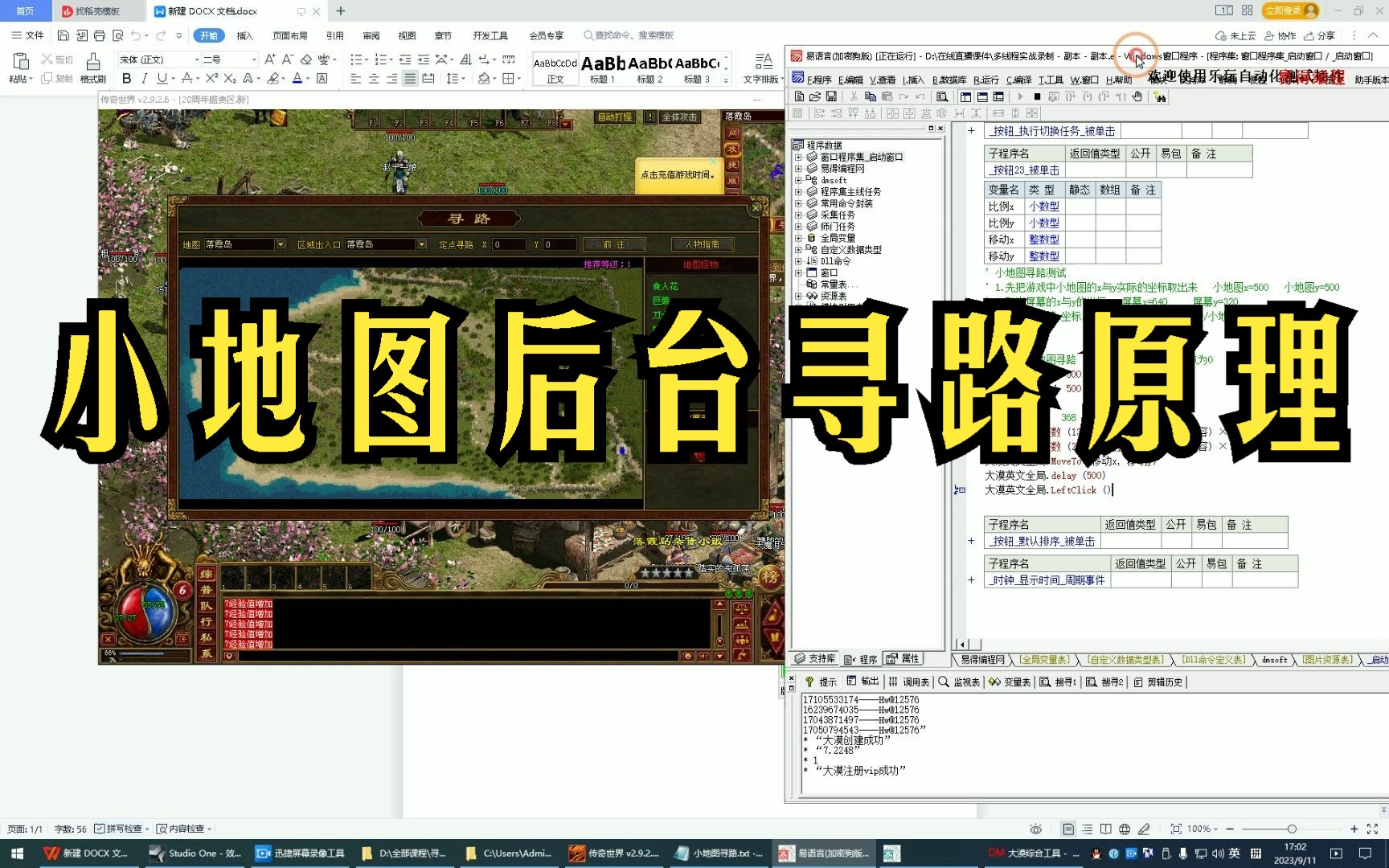Click the subscript X₂ icon
1389x868 pixels.
(230, 78)
